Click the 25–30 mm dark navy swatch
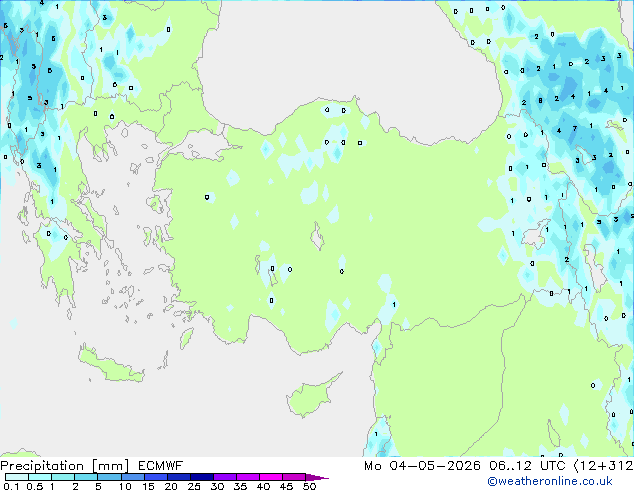Screen dimensions: 634x490 (202, 477)
